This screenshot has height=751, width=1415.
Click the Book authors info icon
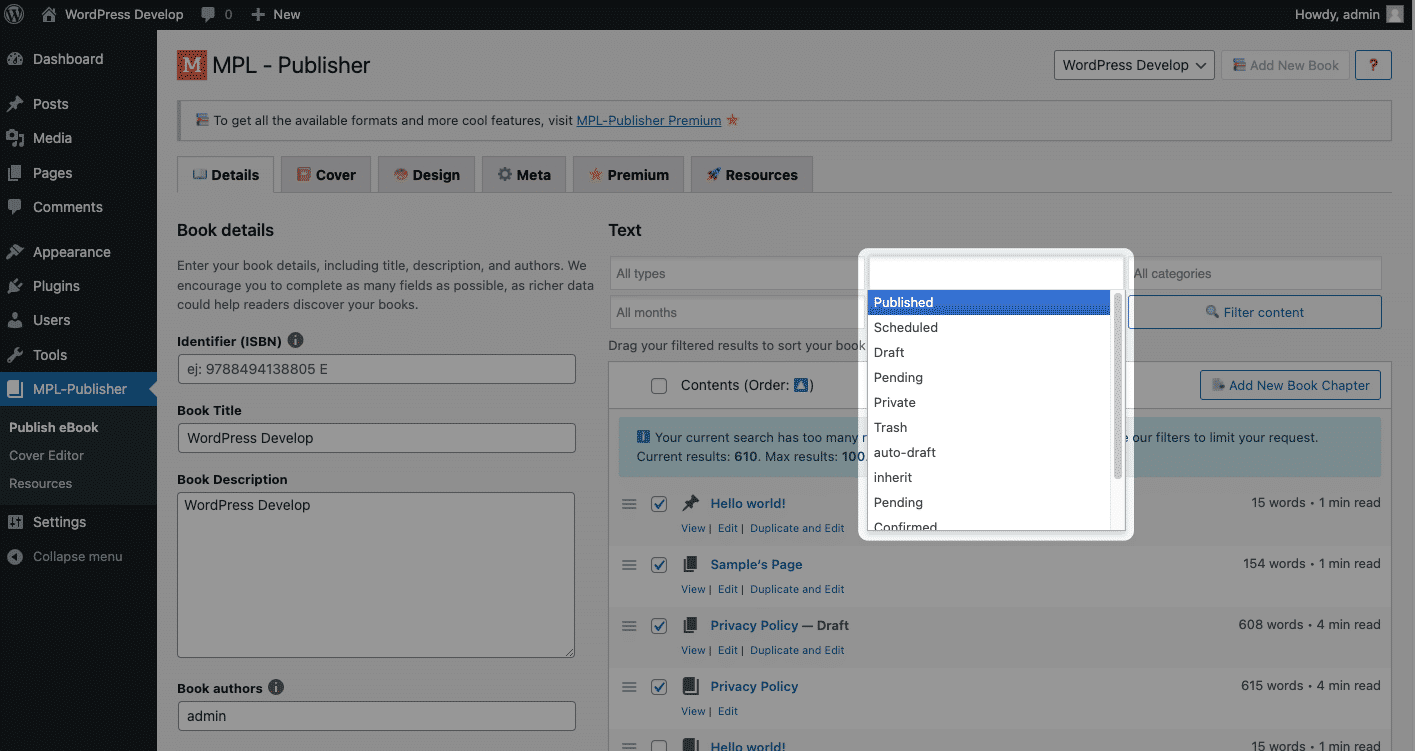click(x=276, y=687)
